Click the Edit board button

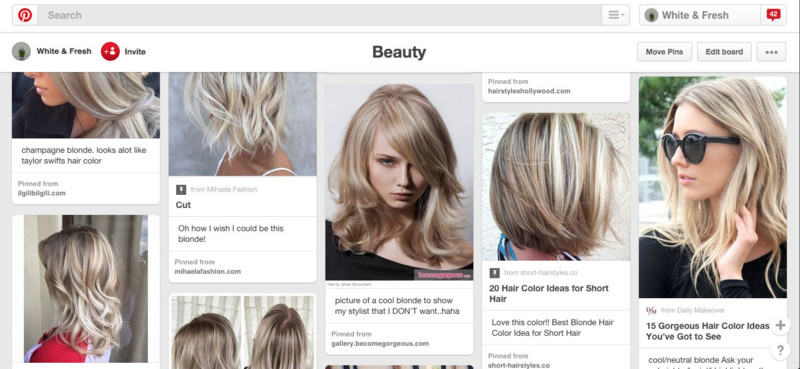pos(724,52)
